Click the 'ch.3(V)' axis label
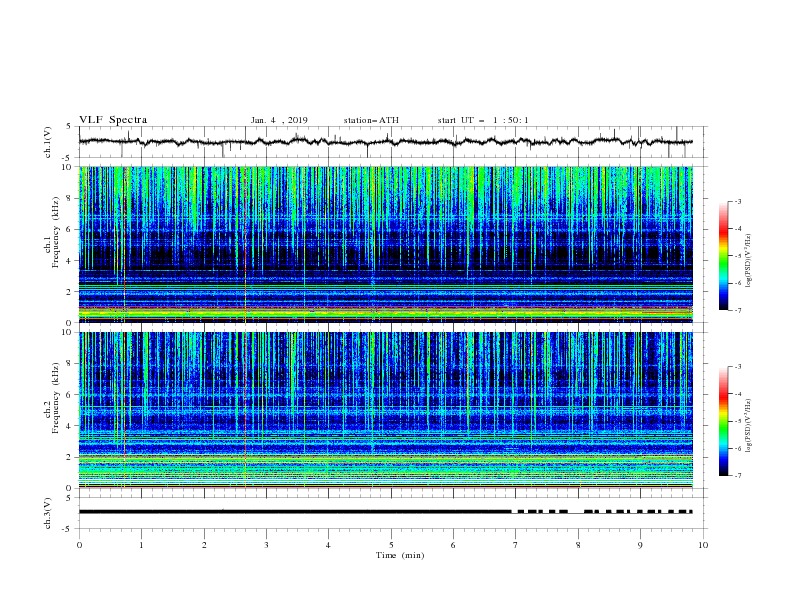The image size is (792, 612). click(x=48, y=513)
